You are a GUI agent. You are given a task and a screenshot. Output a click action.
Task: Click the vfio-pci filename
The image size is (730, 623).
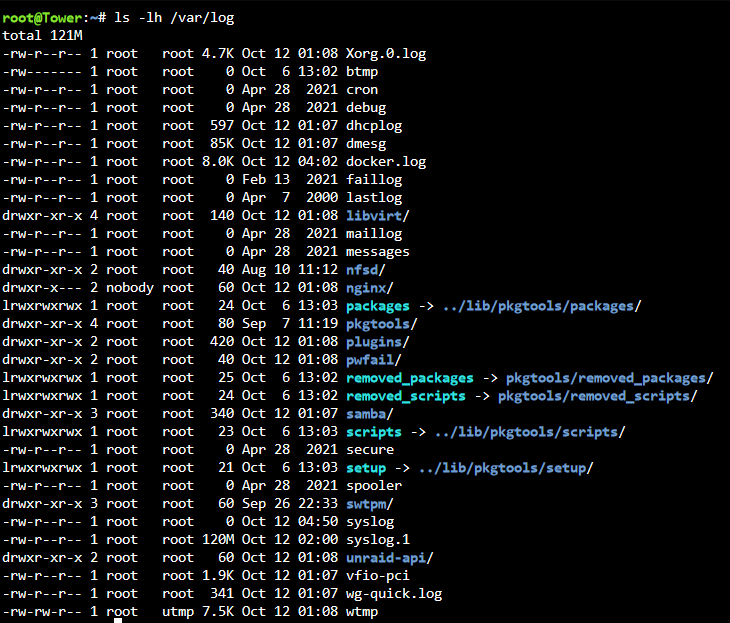coord(378,576)
